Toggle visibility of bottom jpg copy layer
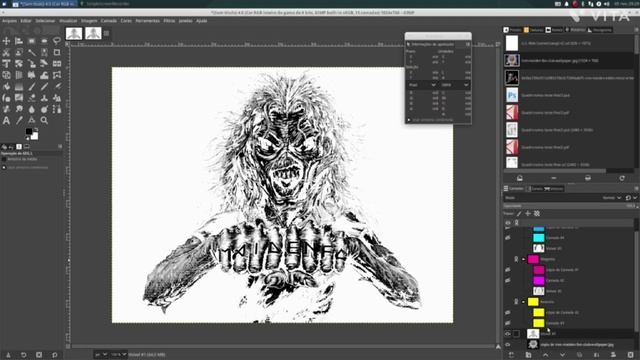Screen dimensions: 640x360 [508, 344]
